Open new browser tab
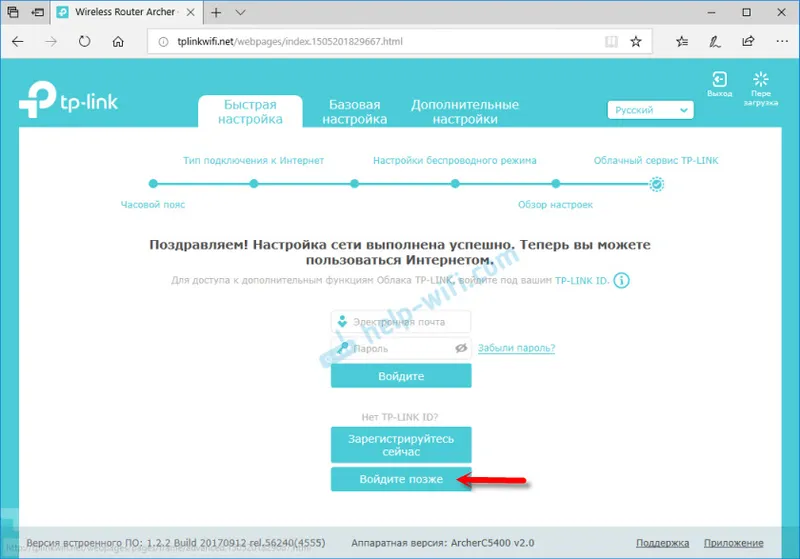Screen dimensions: 800x559 point(216,12)
